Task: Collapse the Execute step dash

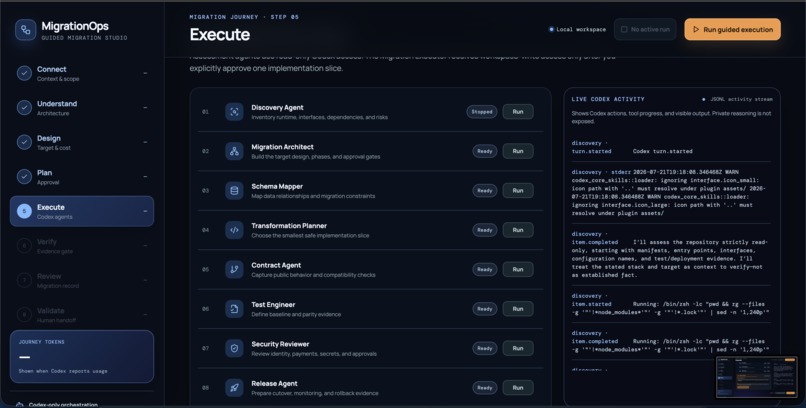Action: 145,211
